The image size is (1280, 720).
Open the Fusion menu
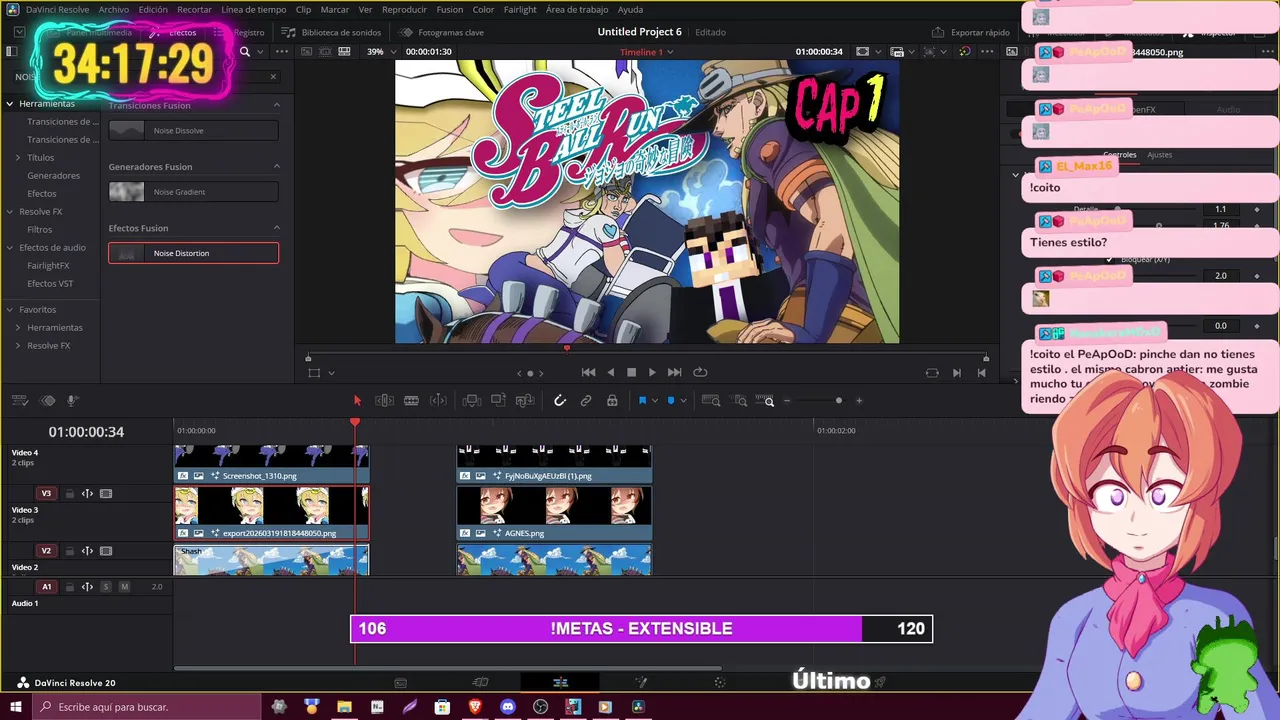(450, 9)
